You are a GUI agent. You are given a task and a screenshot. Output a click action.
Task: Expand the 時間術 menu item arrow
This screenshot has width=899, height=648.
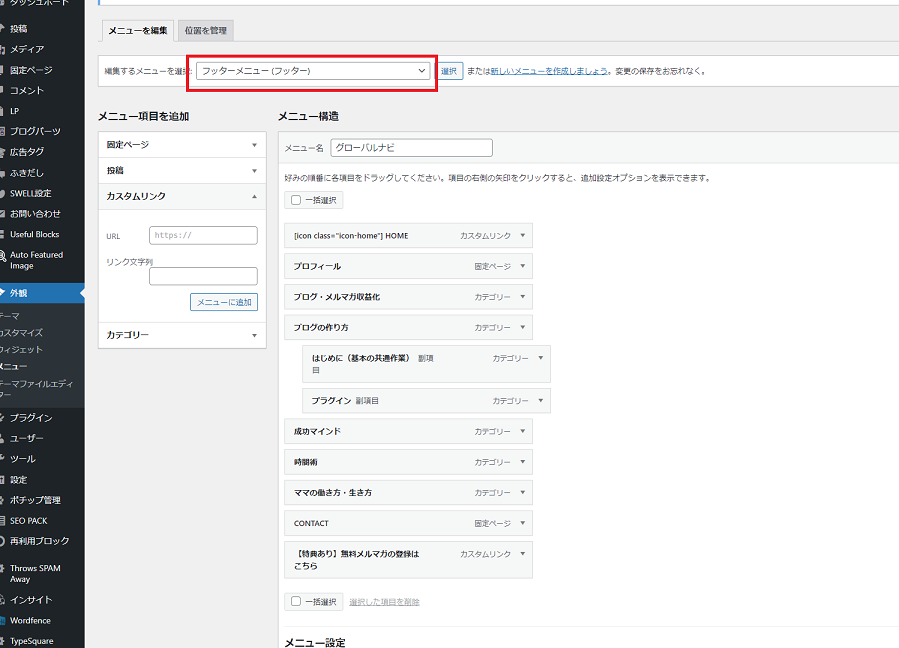pos(523,462)
